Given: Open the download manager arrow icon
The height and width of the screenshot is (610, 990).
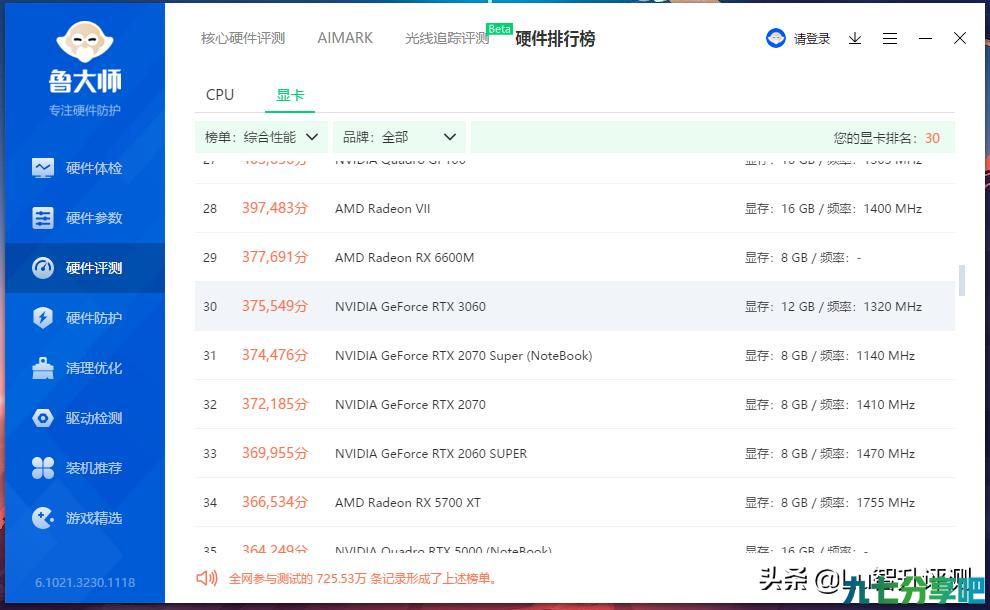Looking at the screenshot, I should [x=855, y=39].
